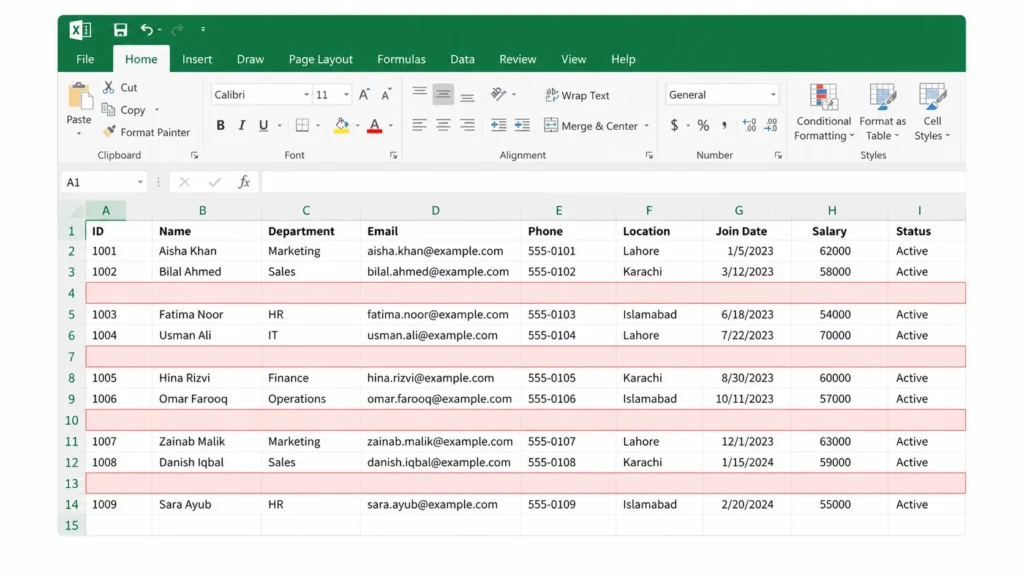The width and height of the screenshot is (1024, 576).
Task: Align text left
Action: coord(419,125)
